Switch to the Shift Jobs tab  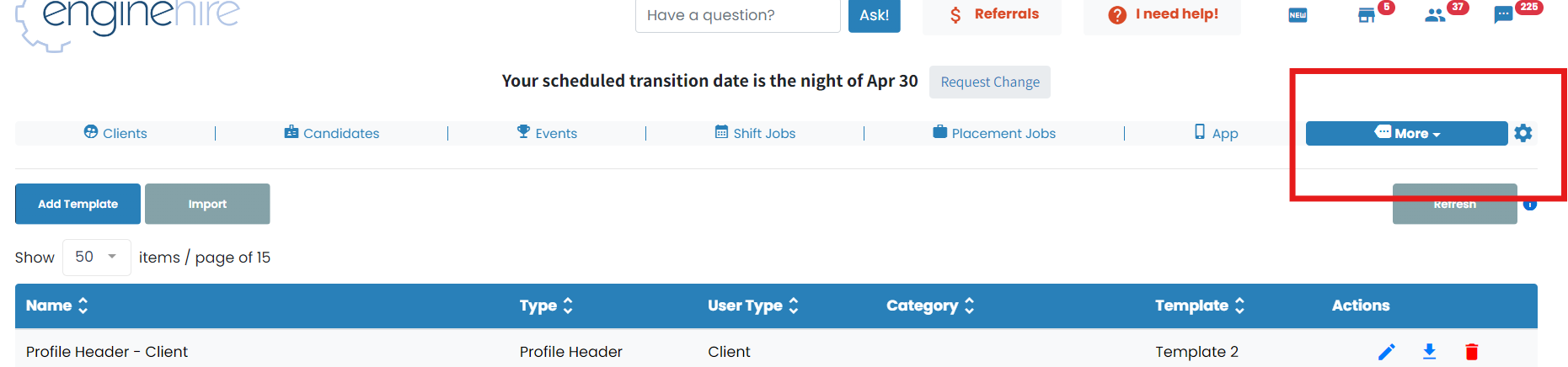coord(755,133)
